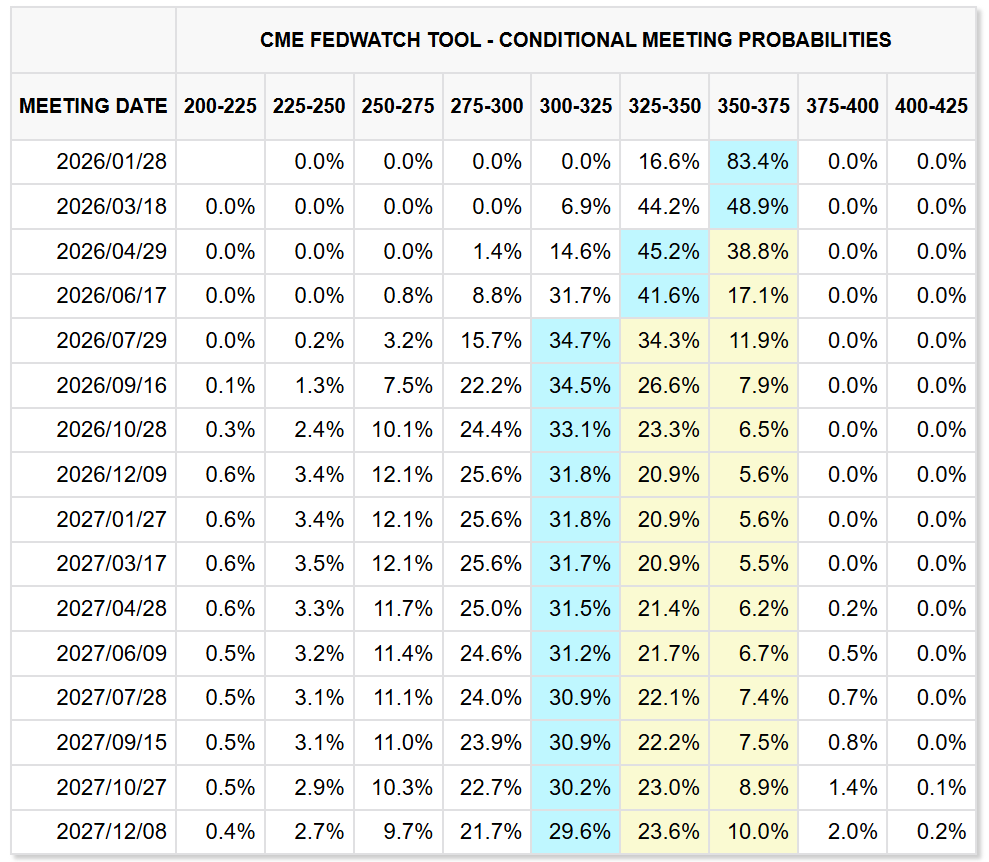Click the 350-375 column header

point(753,106)
